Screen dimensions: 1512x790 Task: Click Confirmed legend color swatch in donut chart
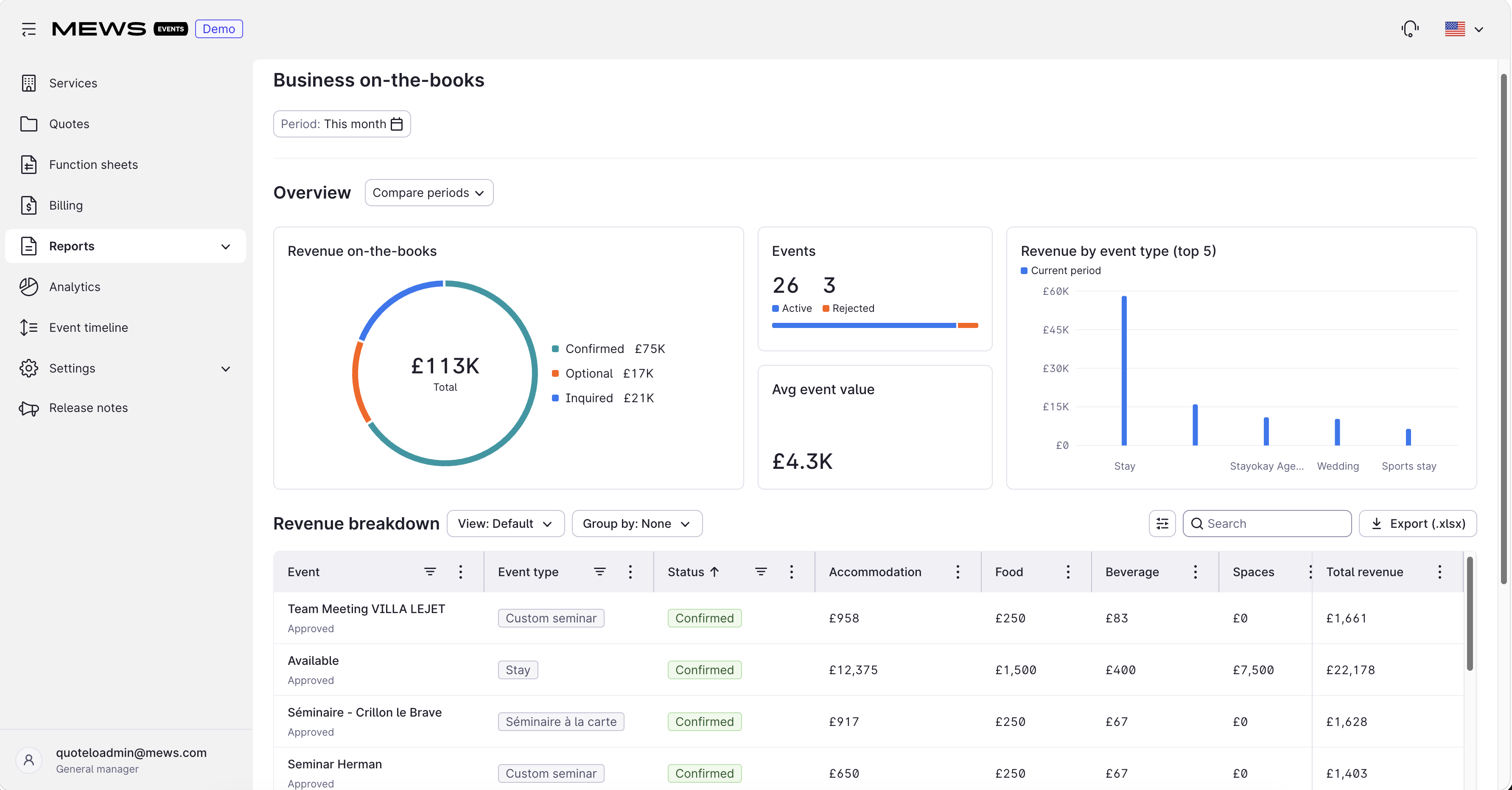(x=555, y=349)
